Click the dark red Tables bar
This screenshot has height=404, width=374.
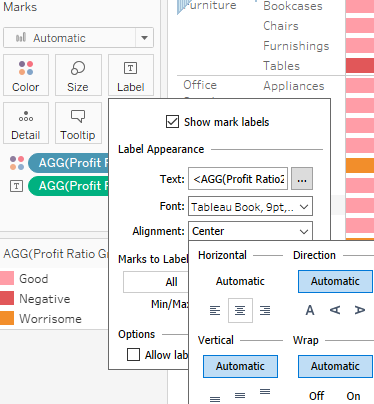360,66
